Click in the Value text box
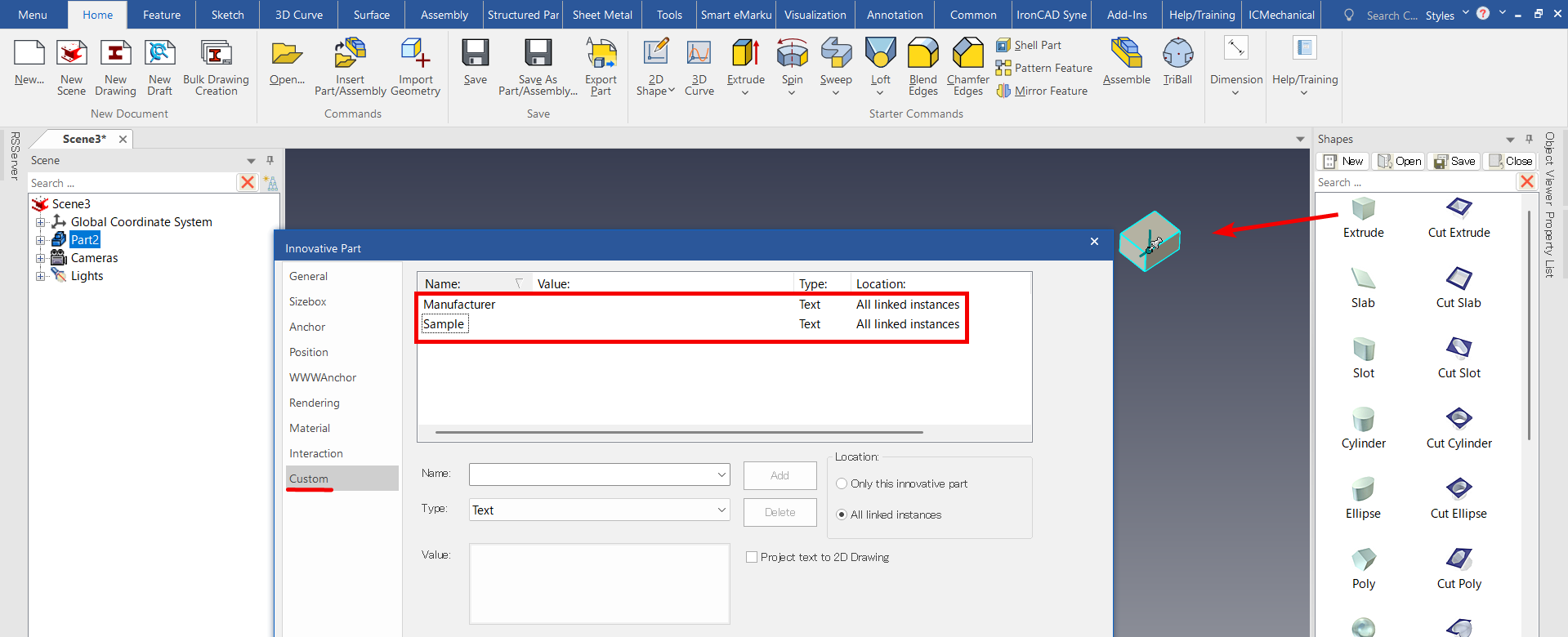This screenshot has height=637, width=1568. click(x=599, y=583)
